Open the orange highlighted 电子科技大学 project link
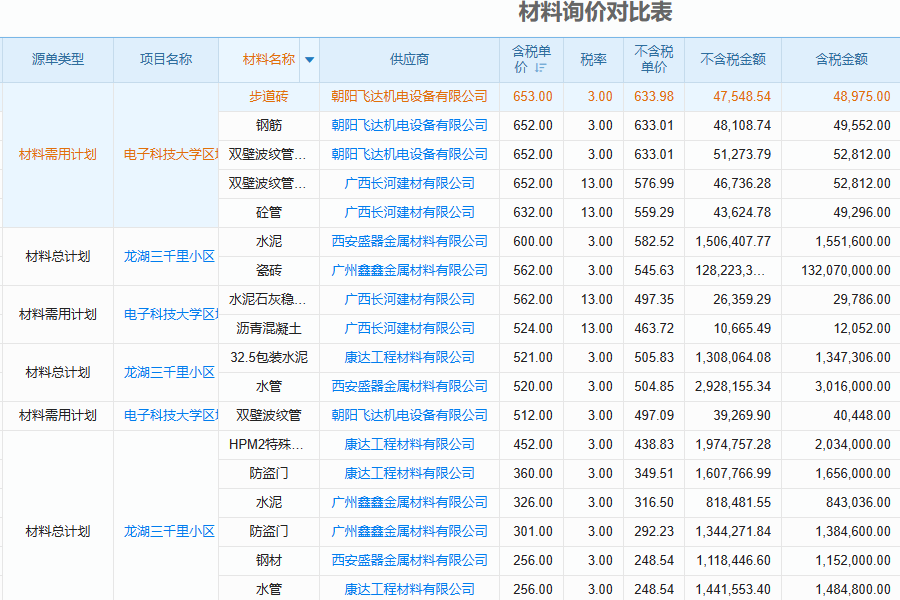 point(170,155)
